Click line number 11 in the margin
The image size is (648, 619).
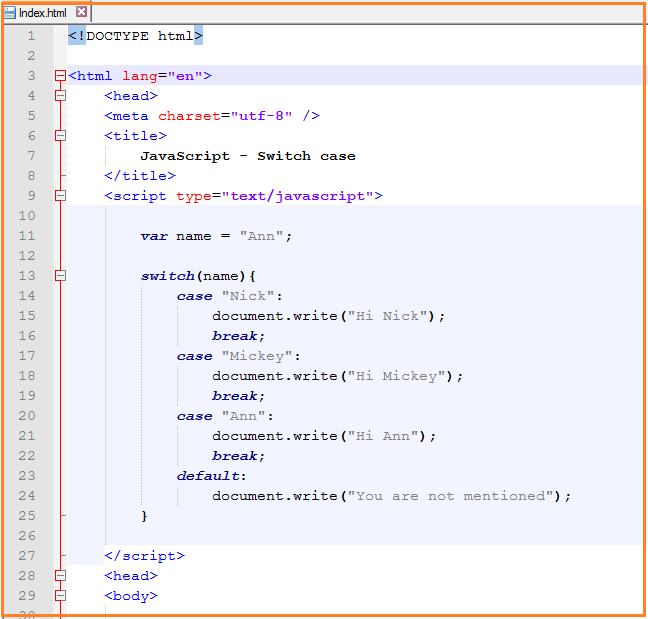[x=26, y=236]
